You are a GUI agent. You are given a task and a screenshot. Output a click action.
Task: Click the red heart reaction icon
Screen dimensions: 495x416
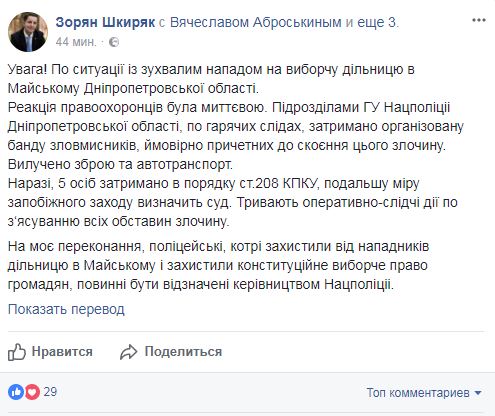(32, 392)
